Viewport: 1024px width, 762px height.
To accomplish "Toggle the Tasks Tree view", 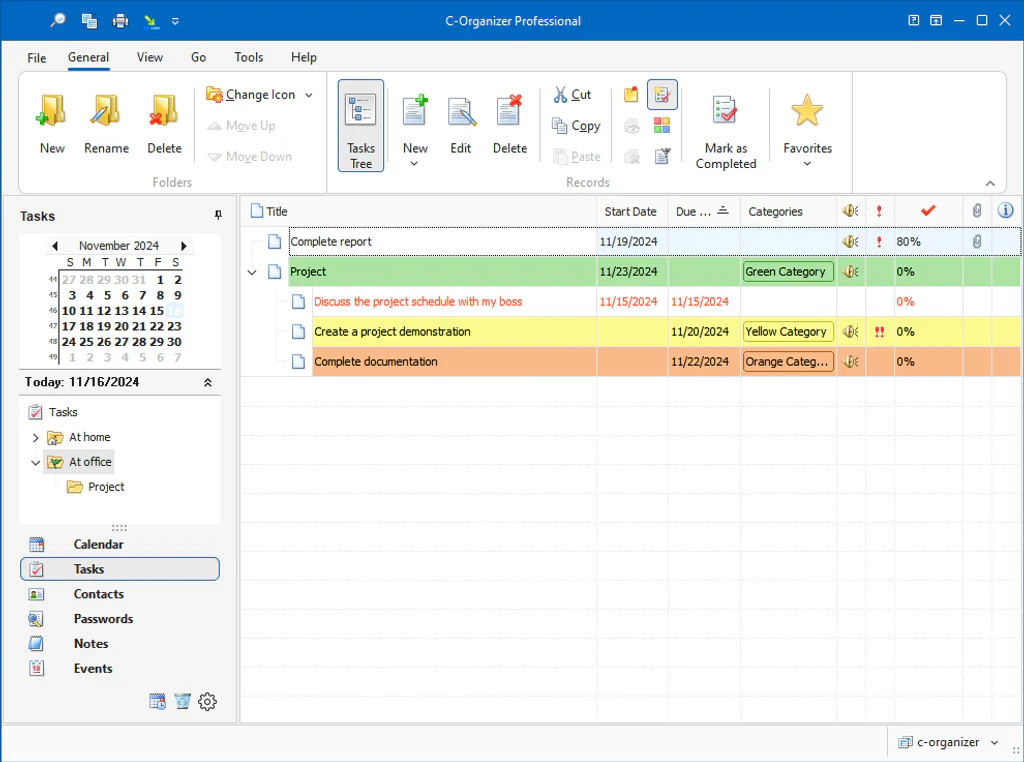I will click(360, 126).
